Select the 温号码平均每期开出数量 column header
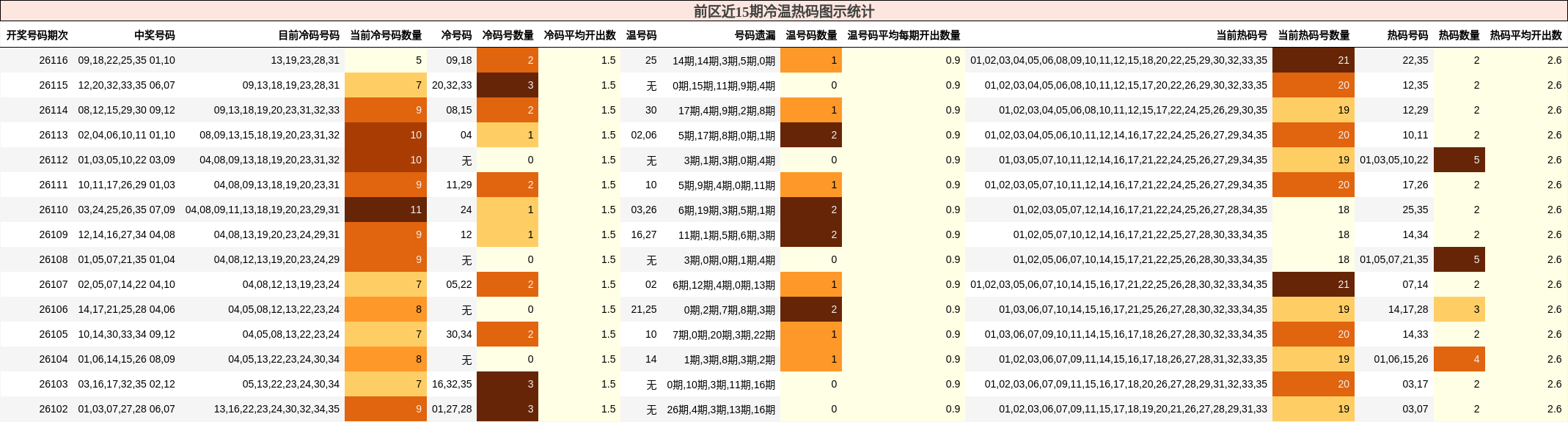This screenshot has width=1568, height=422. click(904, 35)
